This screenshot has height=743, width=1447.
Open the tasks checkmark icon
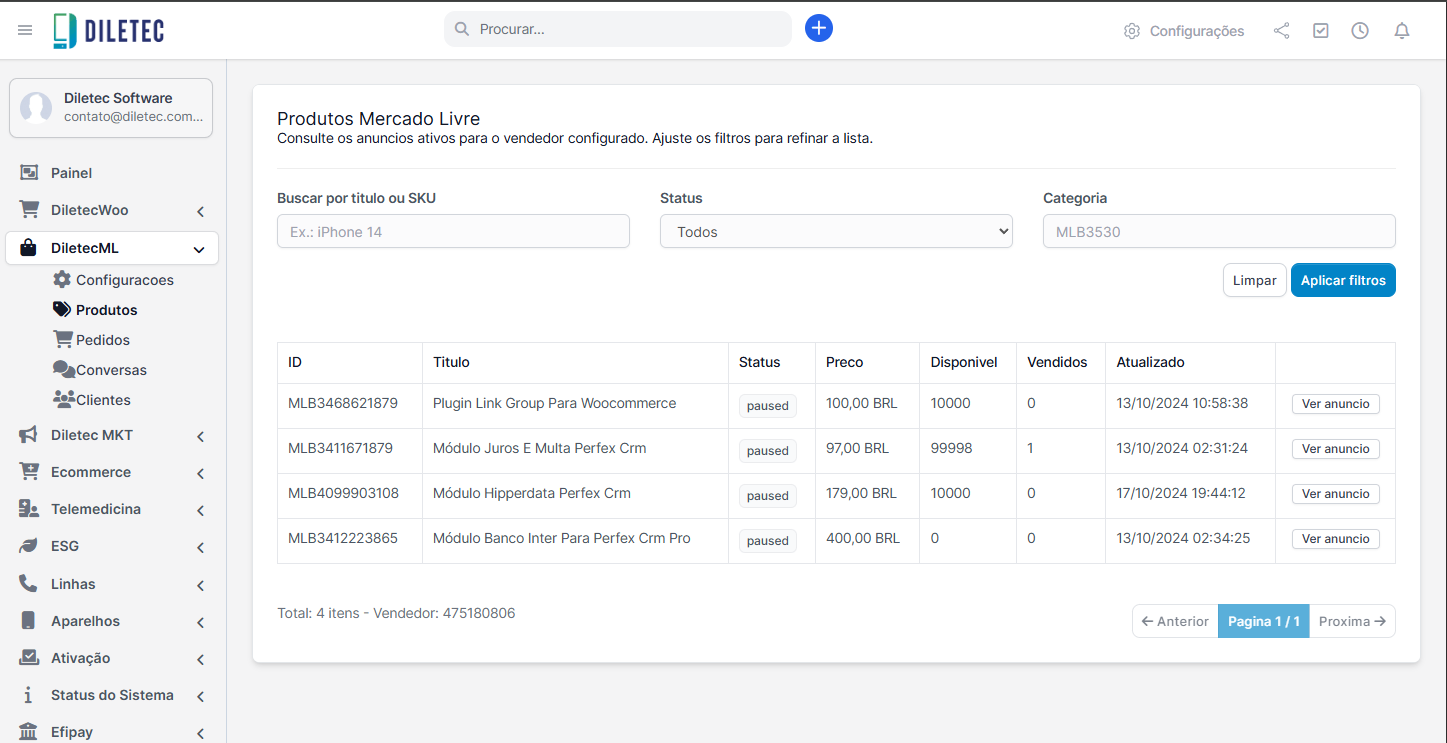point(1321,31)
